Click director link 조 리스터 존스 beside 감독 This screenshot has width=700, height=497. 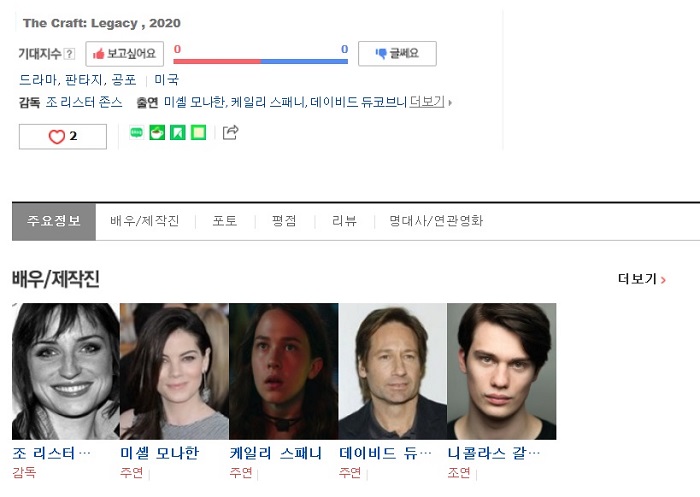pyautogui.click(x=84, y=102)
